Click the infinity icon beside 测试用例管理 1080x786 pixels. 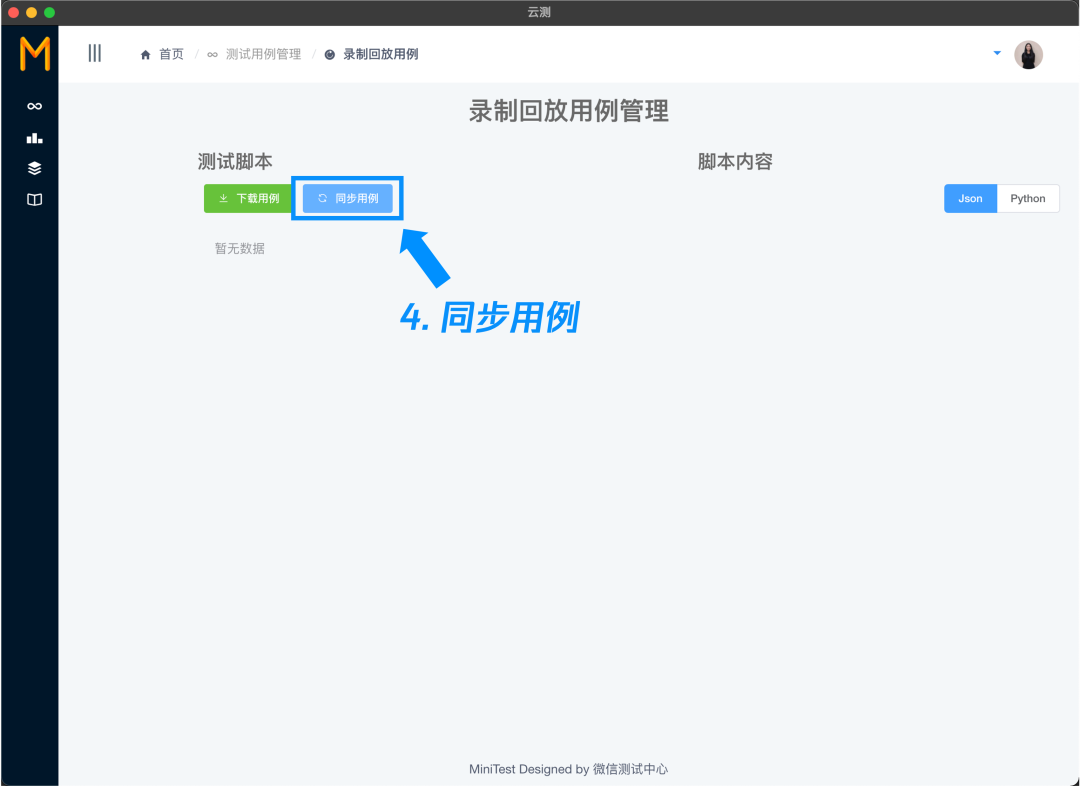click(x=212, y=54)
